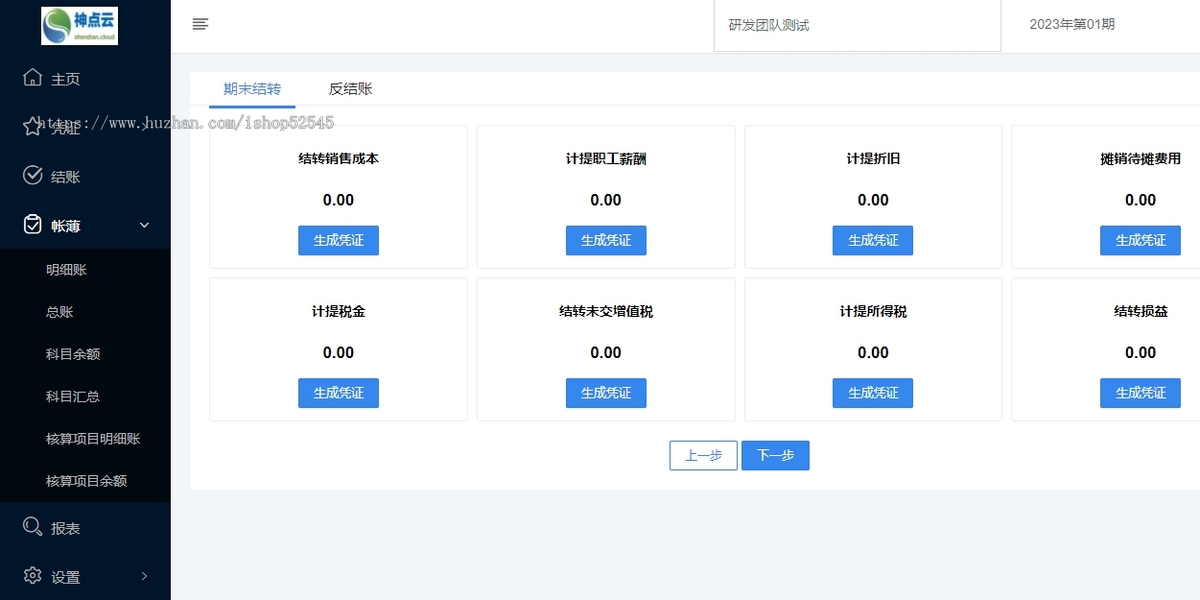Toggle the sidebar collapse hamburger icon

[200, 25]
